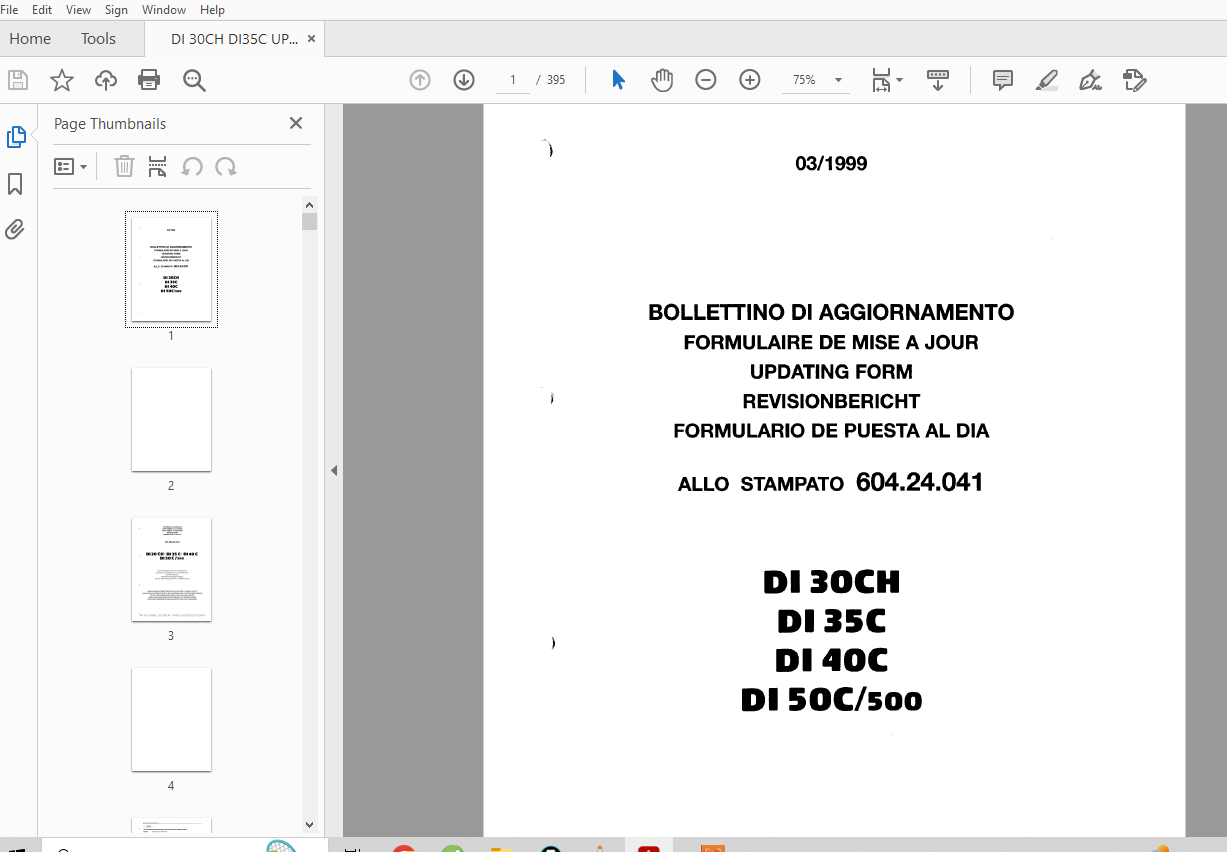Add document to starred files

point(62,80)
